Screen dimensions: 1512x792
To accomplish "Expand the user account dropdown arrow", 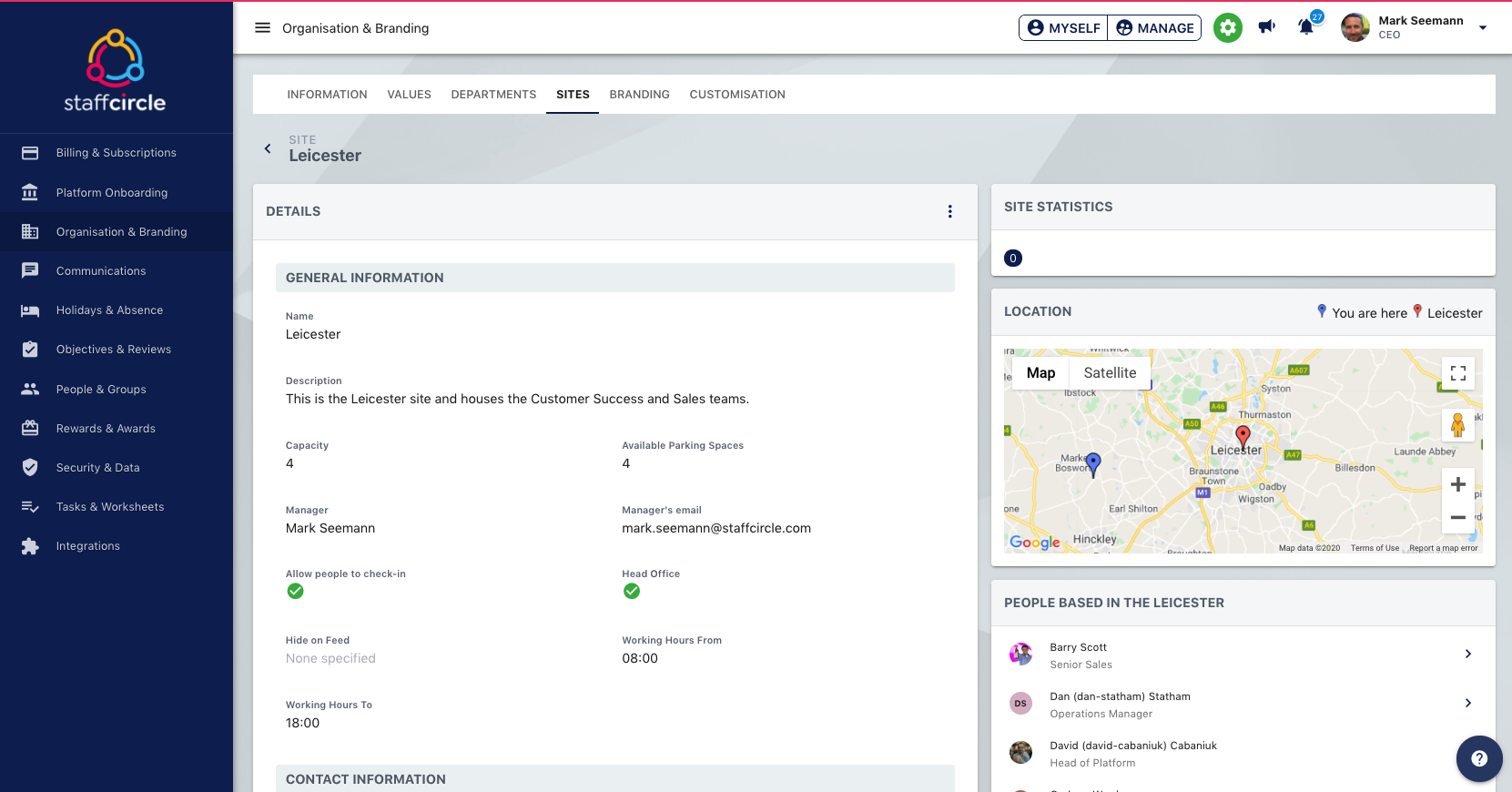I will pos(1482,28).
